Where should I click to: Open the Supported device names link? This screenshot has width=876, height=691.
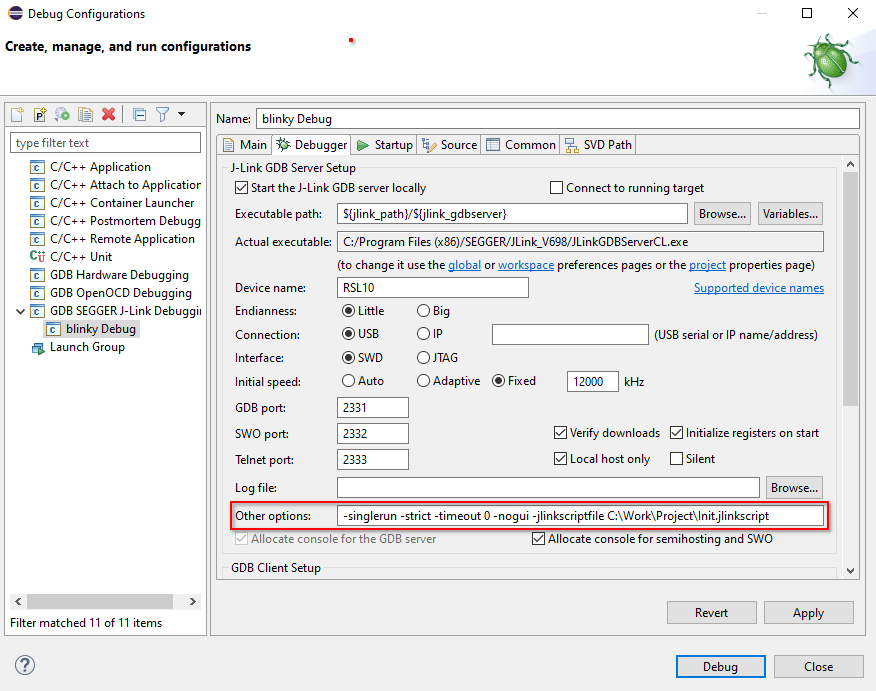758,288
